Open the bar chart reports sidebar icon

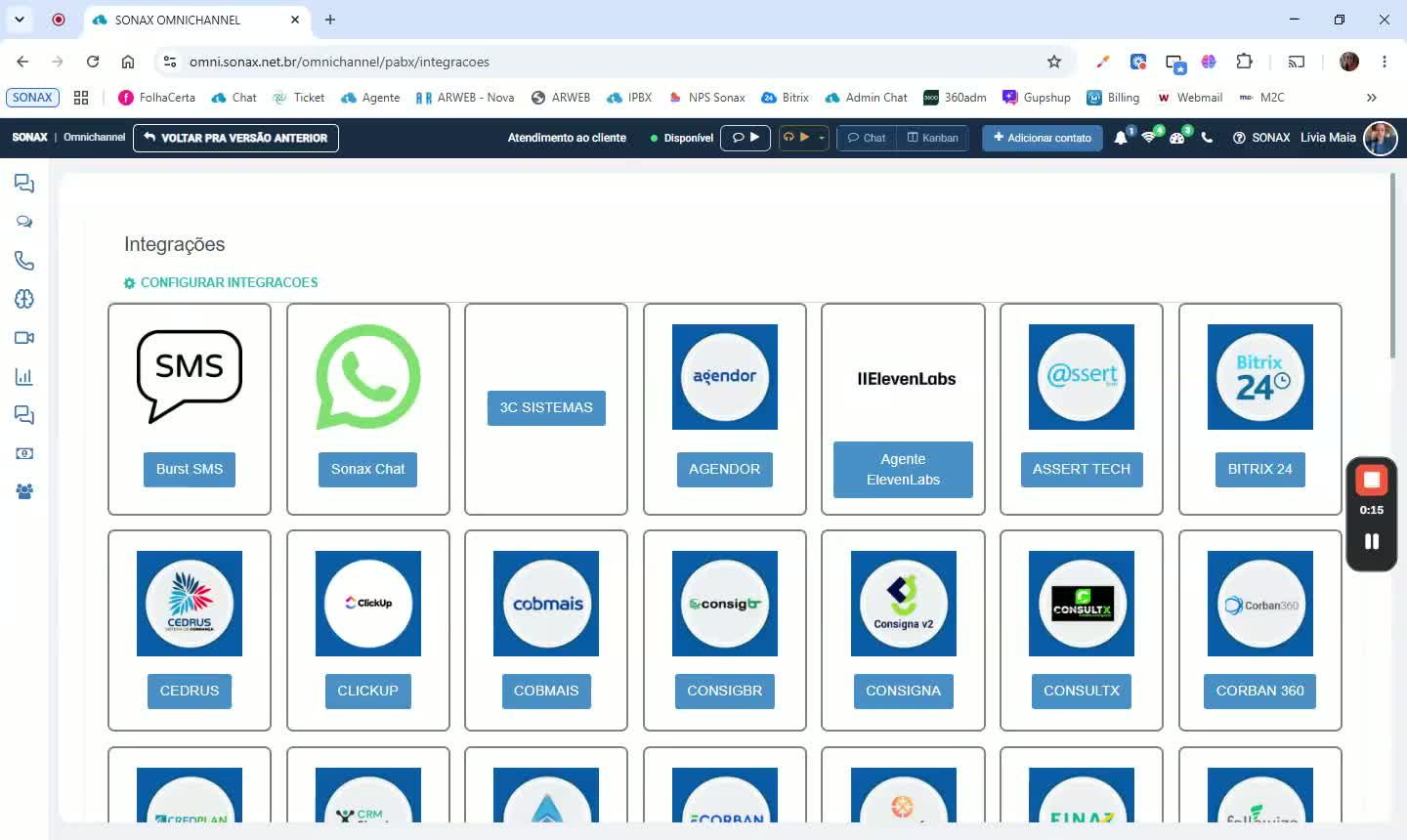click(24, 377)
